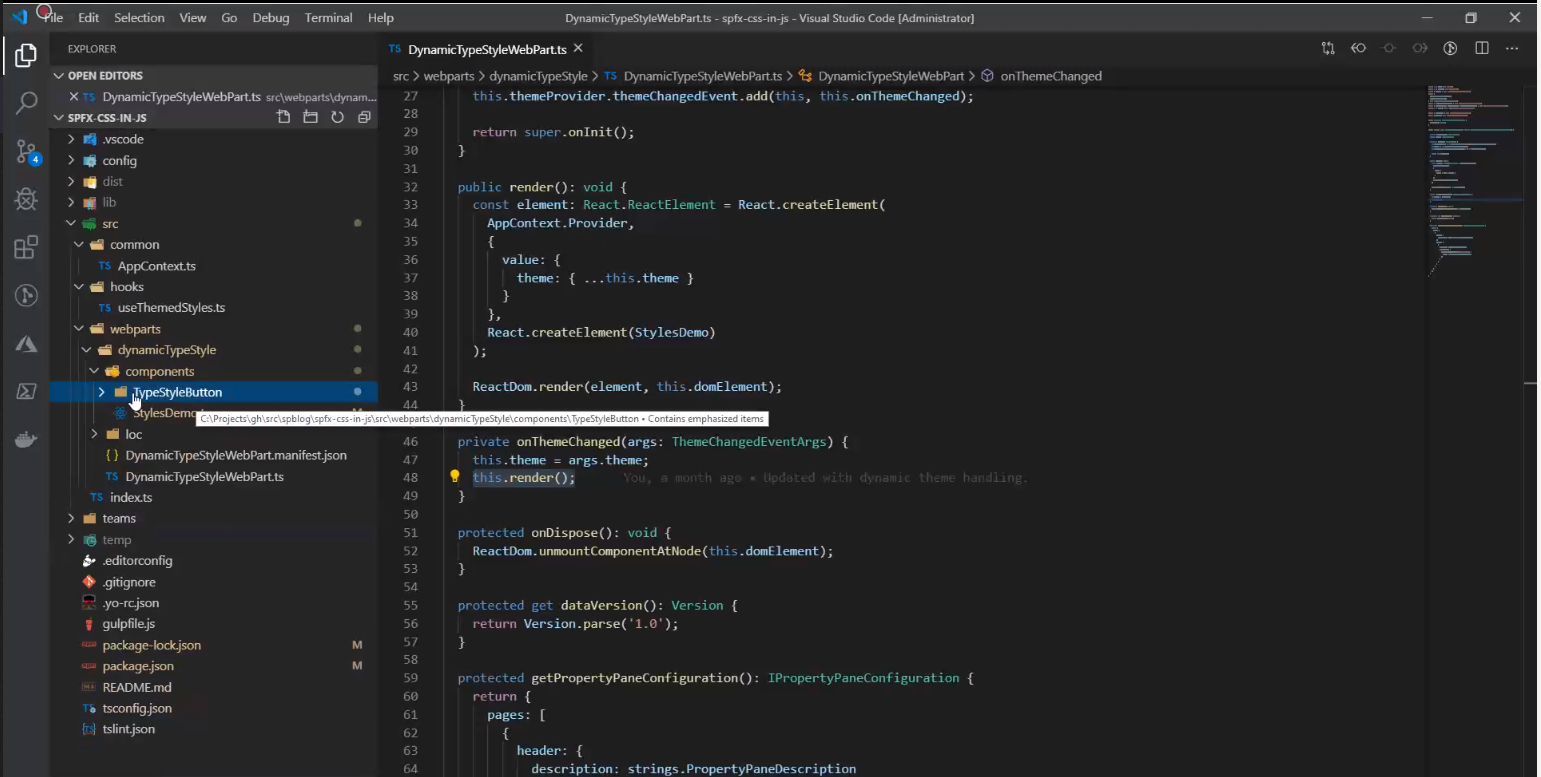Close the DynamicTypeStyleWebPart.ts editor tab

578,48
